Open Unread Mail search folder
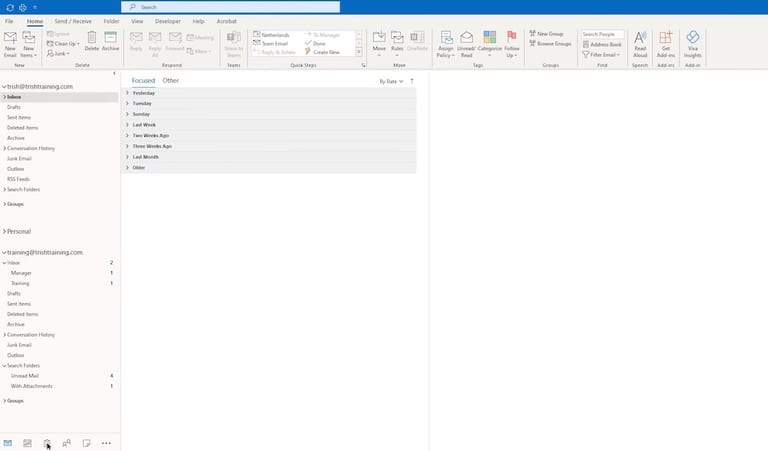This screenshot has width=768, height=451. [24, 376]
